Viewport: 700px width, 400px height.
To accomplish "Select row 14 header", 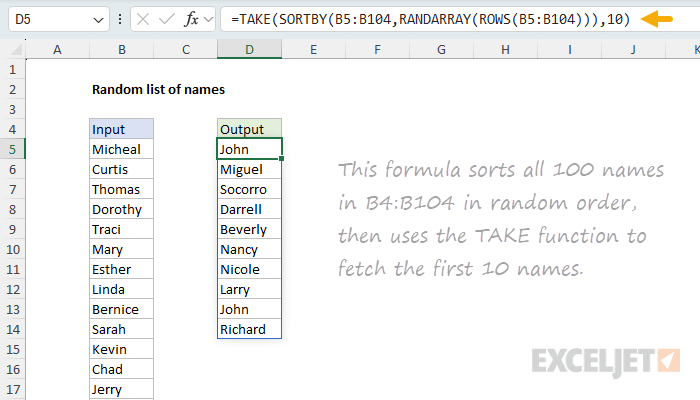I will point(12,329).
